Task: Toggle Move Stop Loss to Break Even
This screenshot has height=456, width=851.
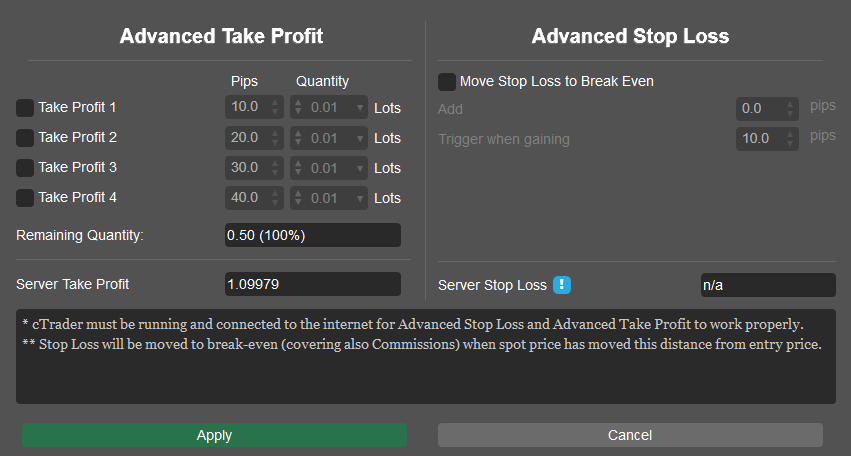Action: pyautogui.click(x=447, y=81)
